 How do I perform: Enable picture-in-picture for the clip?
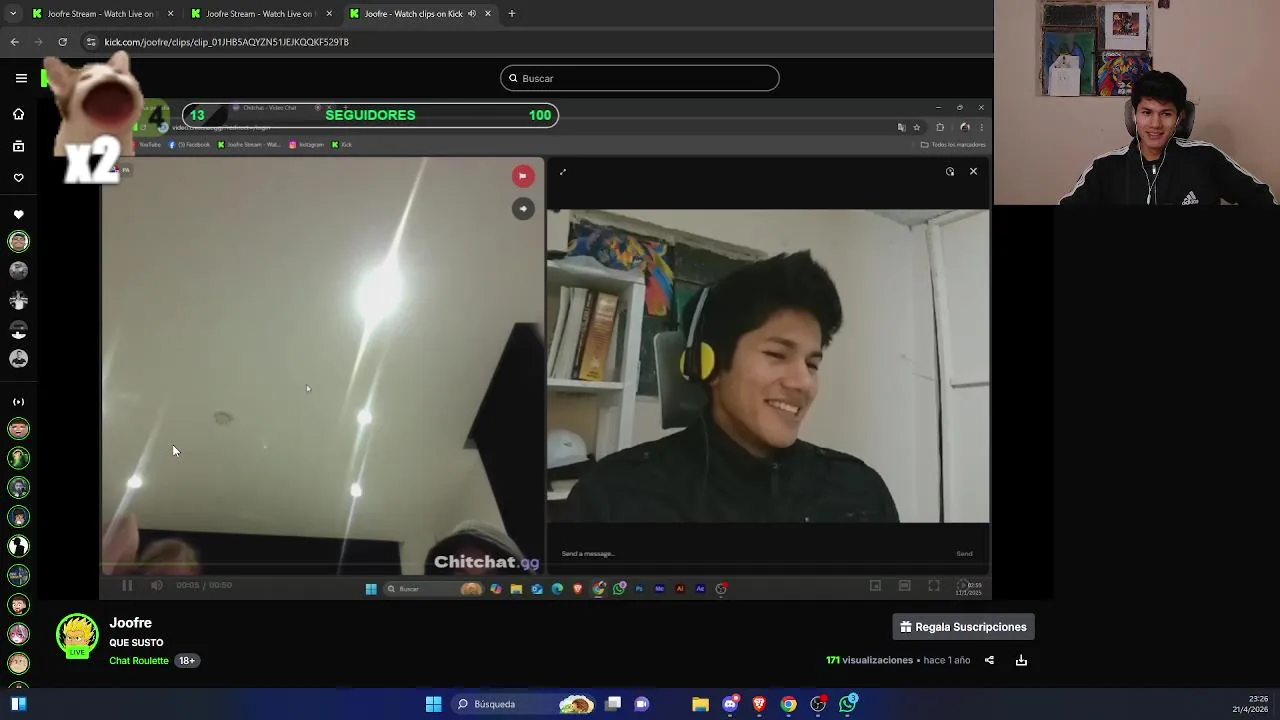[875, 586]
